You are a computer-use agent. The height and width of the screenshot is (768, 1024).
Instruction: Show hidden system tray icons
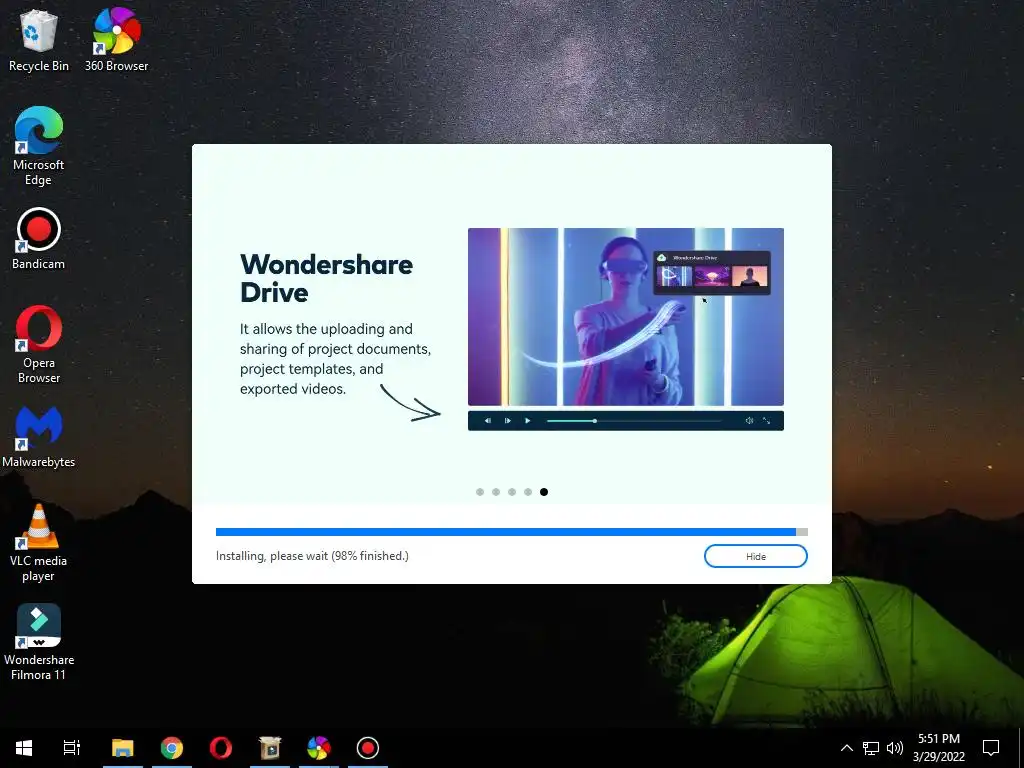tap(846, 748)
